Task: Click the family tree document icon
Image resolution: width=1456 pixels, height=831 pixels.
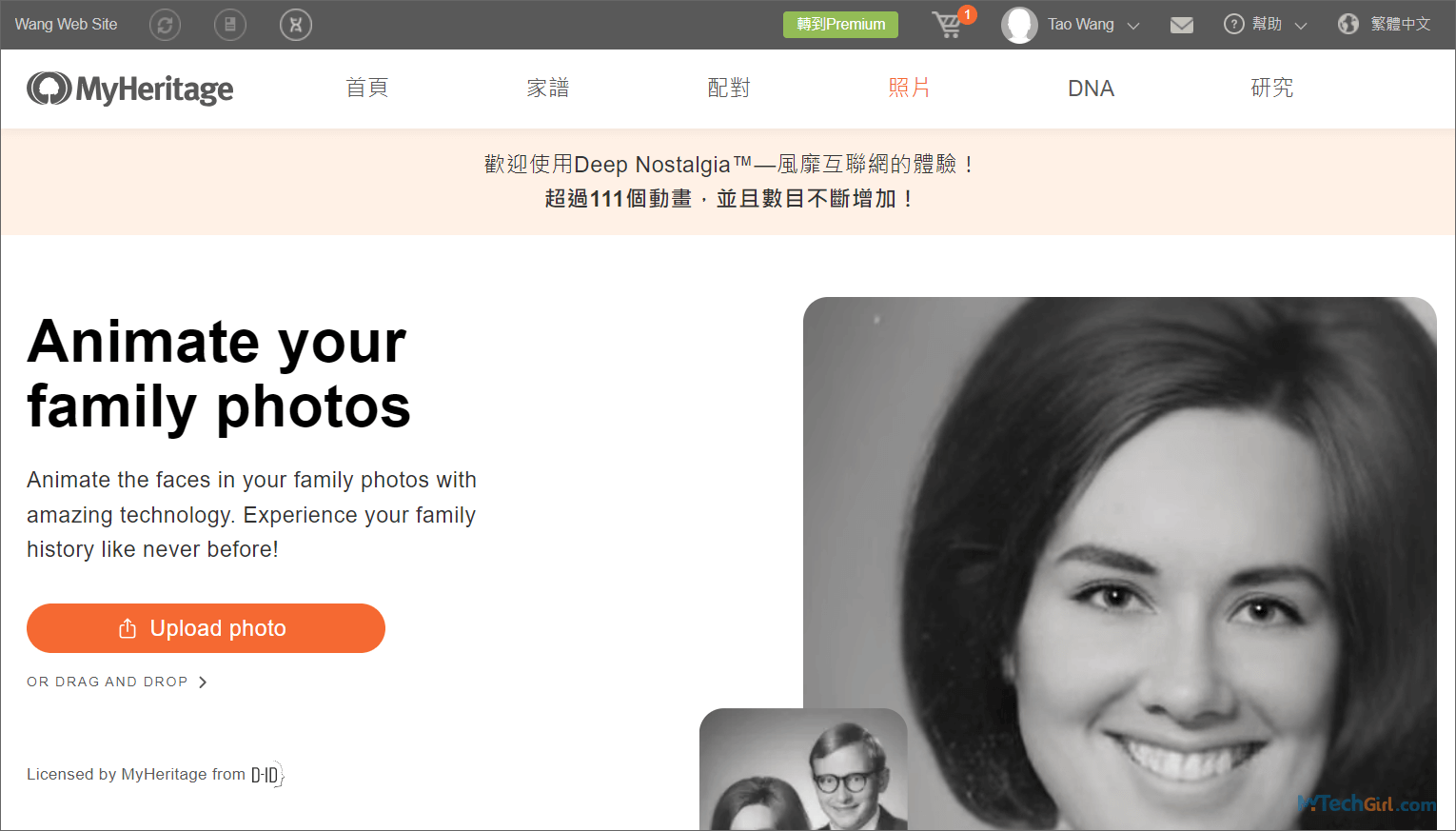Action: [230, 25]
